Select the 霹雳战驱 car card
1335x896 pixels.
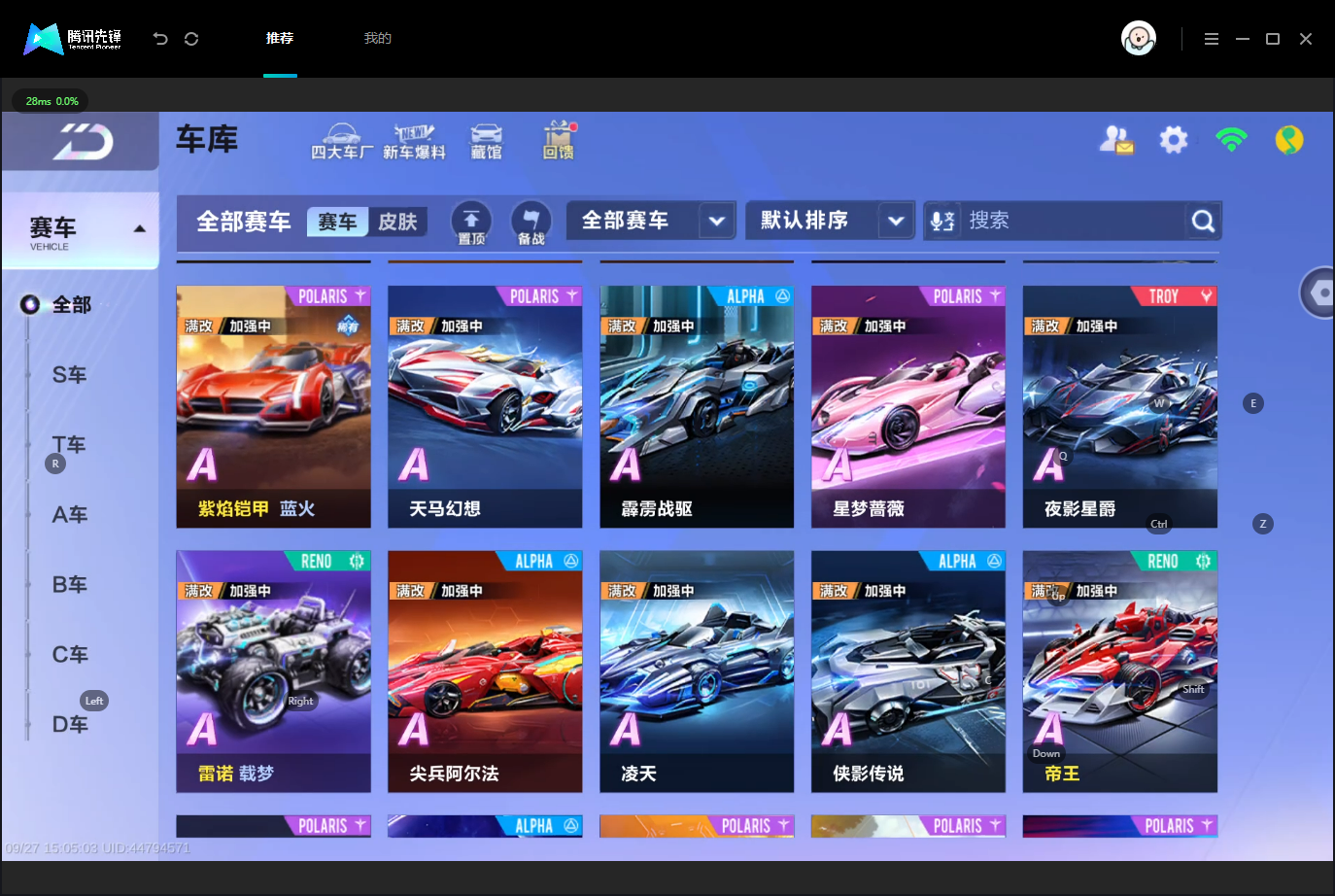(x=697, y=407)
